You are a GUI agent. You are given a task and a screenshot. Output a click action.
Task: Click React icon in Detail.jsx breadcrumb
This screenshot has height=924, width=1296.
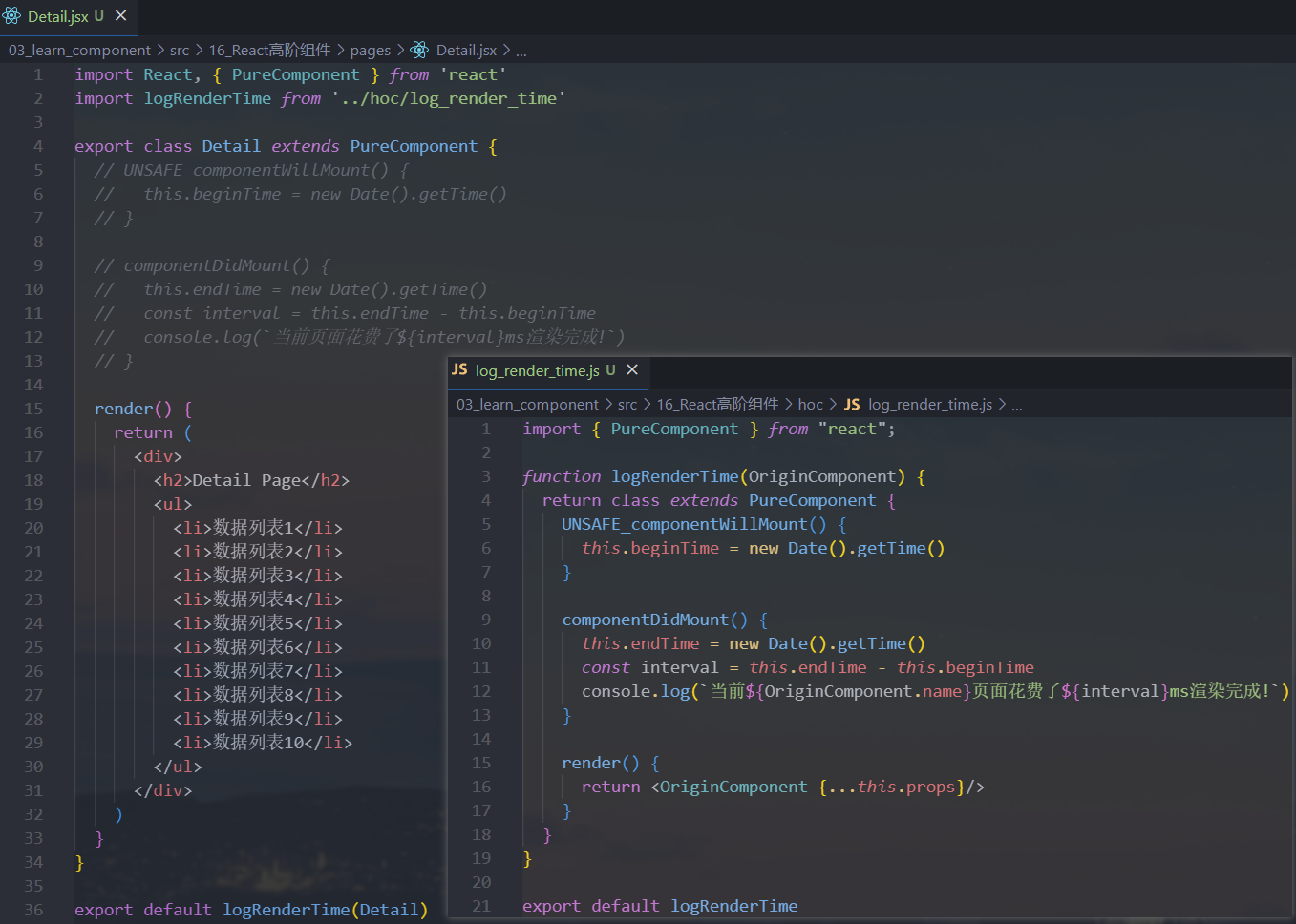pos(419,50)
